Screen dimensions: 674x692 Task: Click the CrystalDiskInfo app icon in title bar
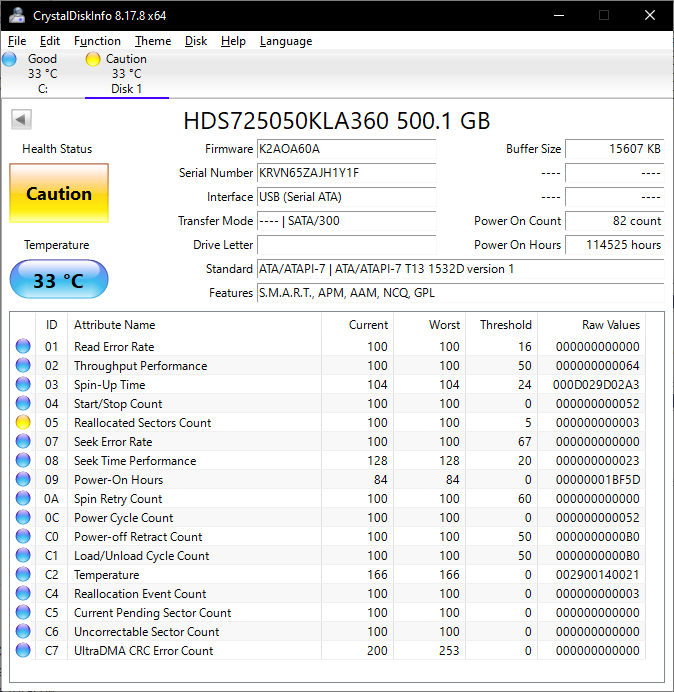(x=16, y=15)
